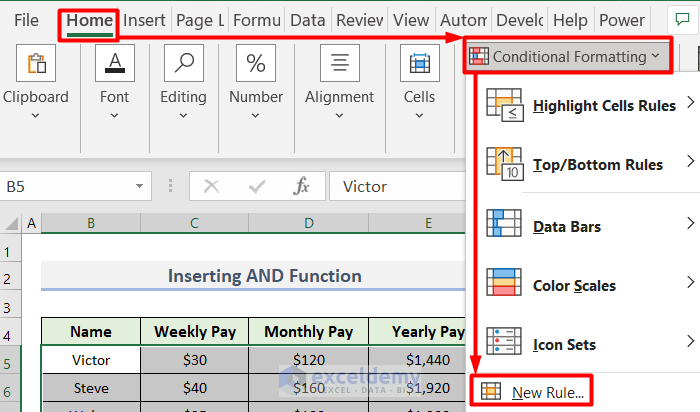The width and height of the screenshot is (700, 412).
Task: Expand Highlight Cells Rules submenu arrow
Action: (x=691, y=102)
